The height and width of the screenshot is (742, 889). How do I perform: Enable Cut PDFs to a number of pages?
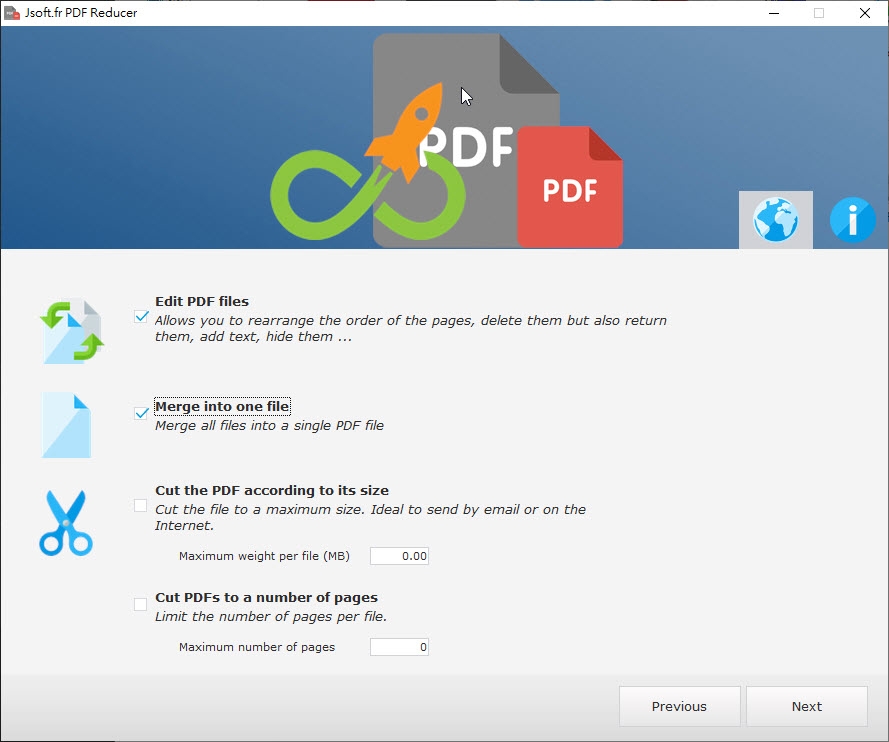(141, 604)
